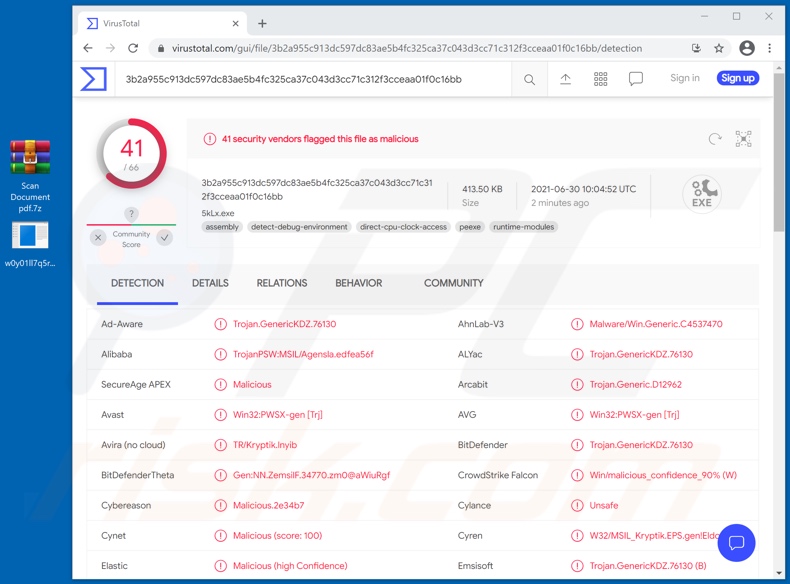Click the Scan Document pdf.7z desktop icon
The height and width of the screenshot is (584, 790).
(x=30, y=176)
